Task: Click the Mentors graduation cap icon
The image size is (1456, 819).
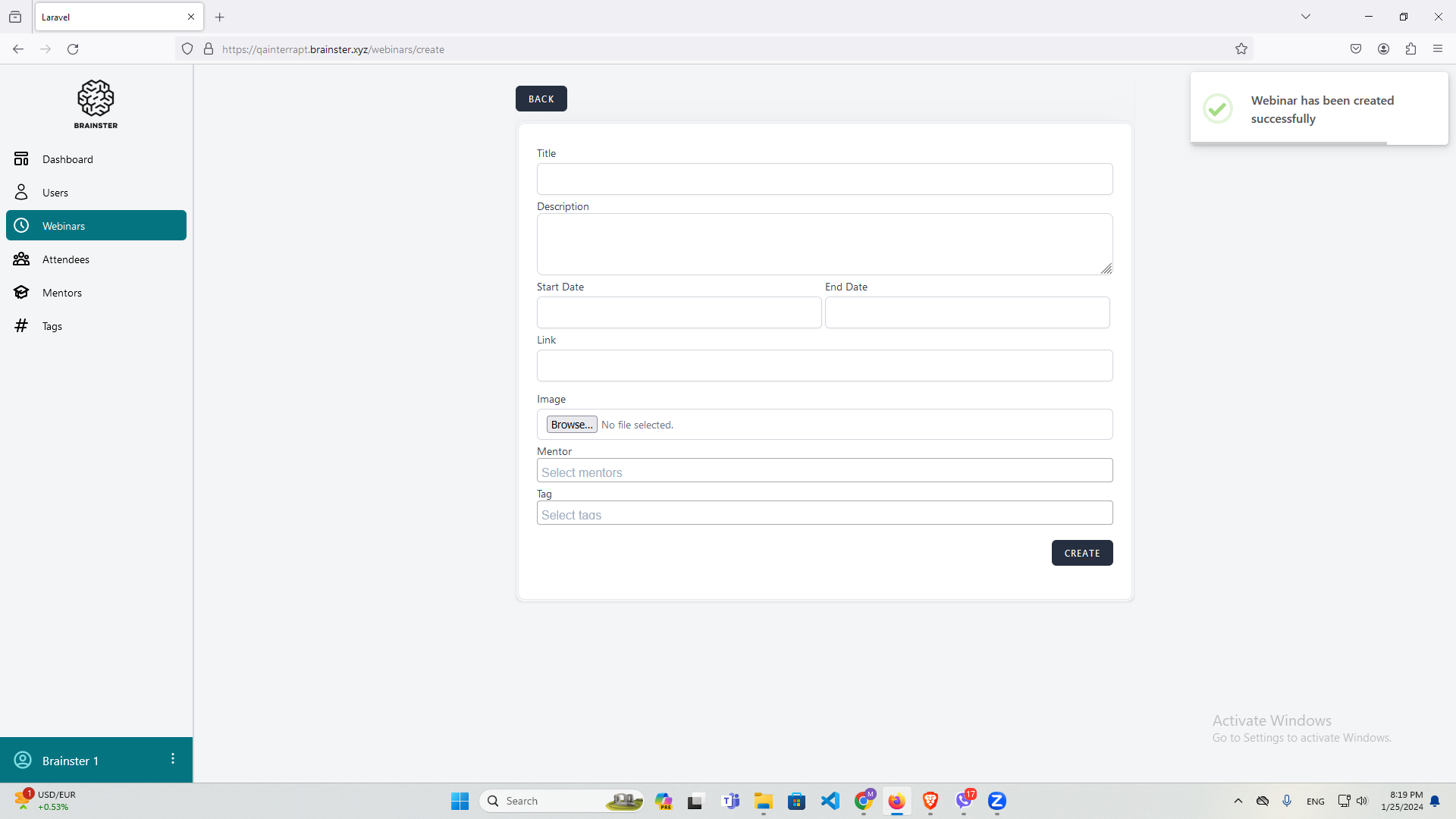Action: (x=21, y=293)
